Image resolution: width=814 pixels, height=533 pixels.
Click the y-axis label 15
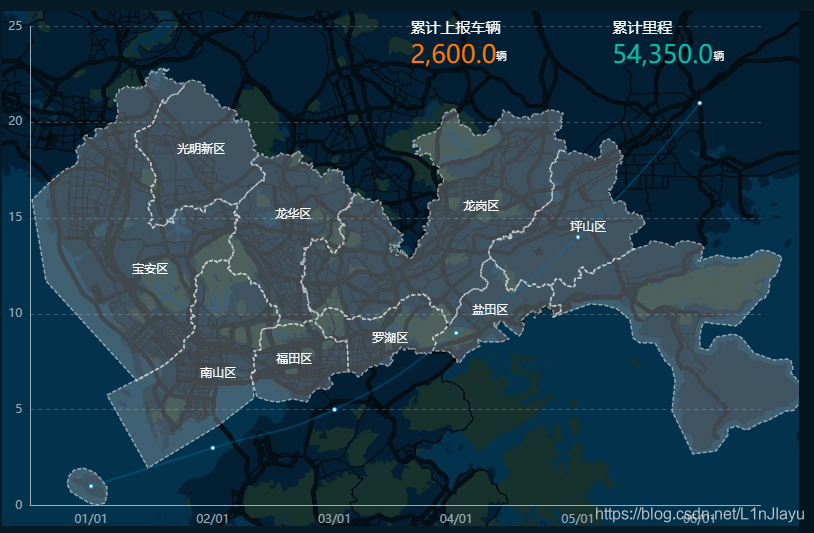[16, 217]
